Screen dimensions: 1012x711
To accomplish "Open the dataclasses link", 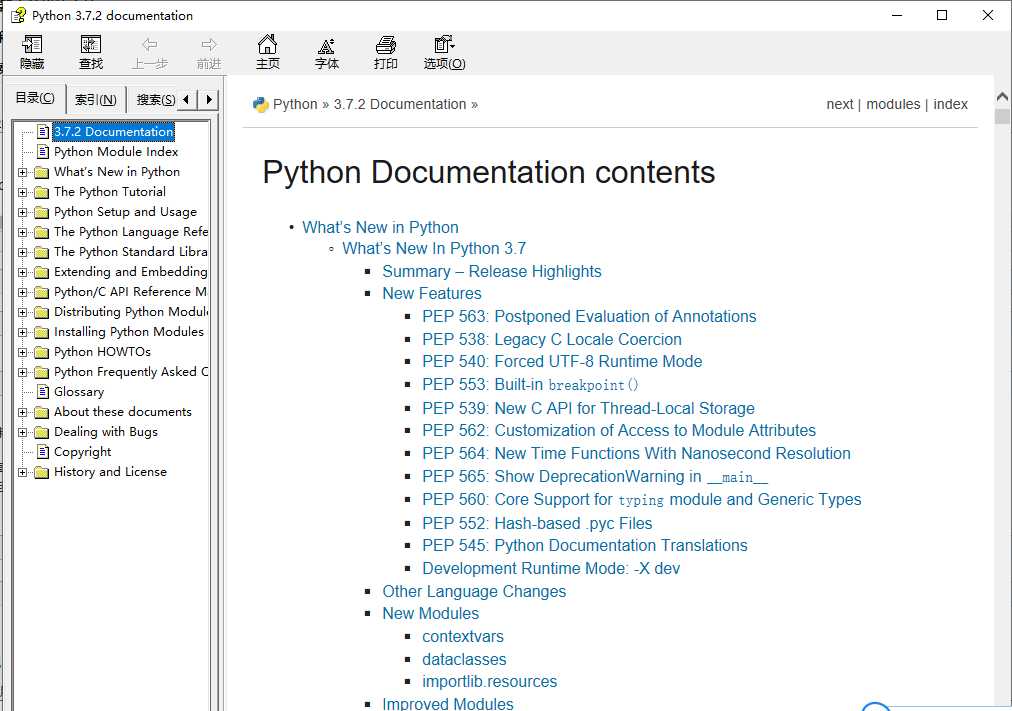I will 464,659.
